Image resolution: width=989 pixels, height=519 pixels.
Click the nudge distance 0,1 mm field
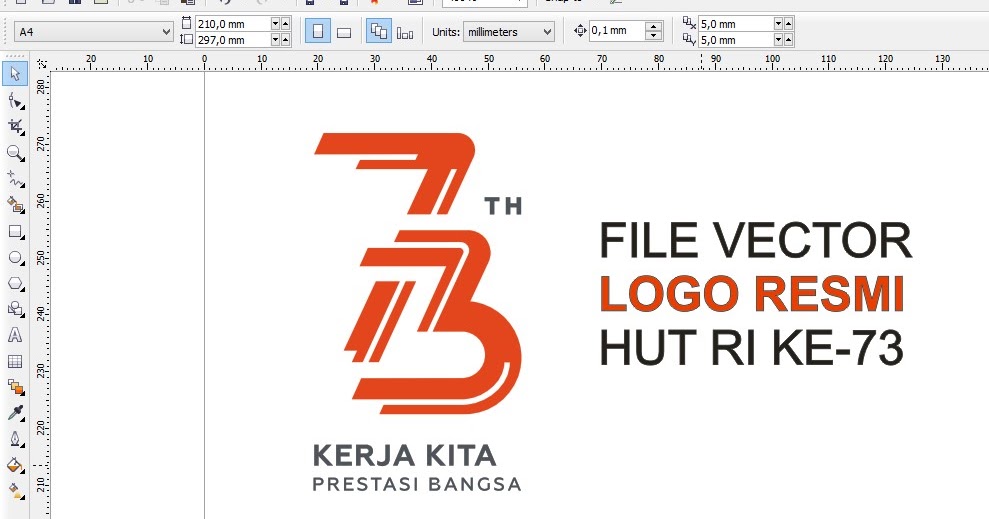pos(617,30)
